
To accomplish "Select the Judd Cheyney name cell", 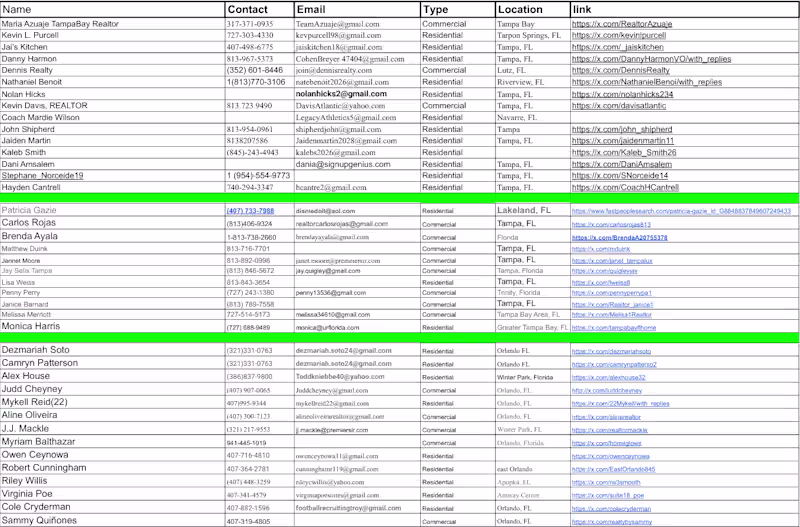I will coord(112,389).
